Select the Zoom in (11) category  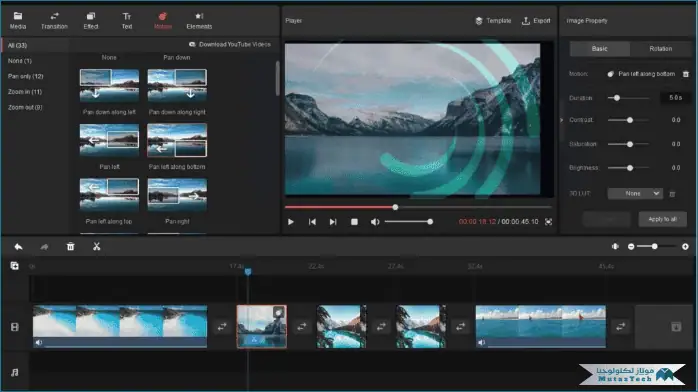(24, 92)
